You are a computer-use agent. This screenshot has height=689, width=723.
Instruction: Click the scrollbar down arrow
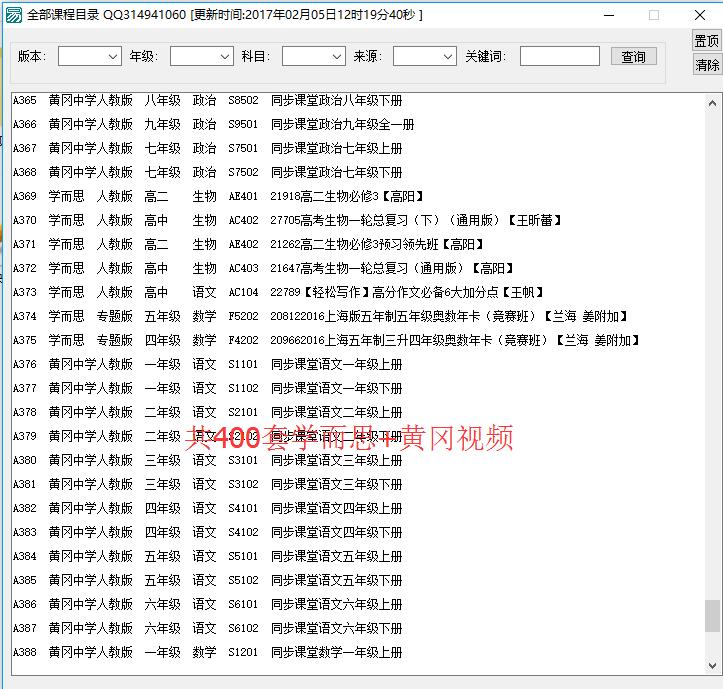tap(712, 665)
